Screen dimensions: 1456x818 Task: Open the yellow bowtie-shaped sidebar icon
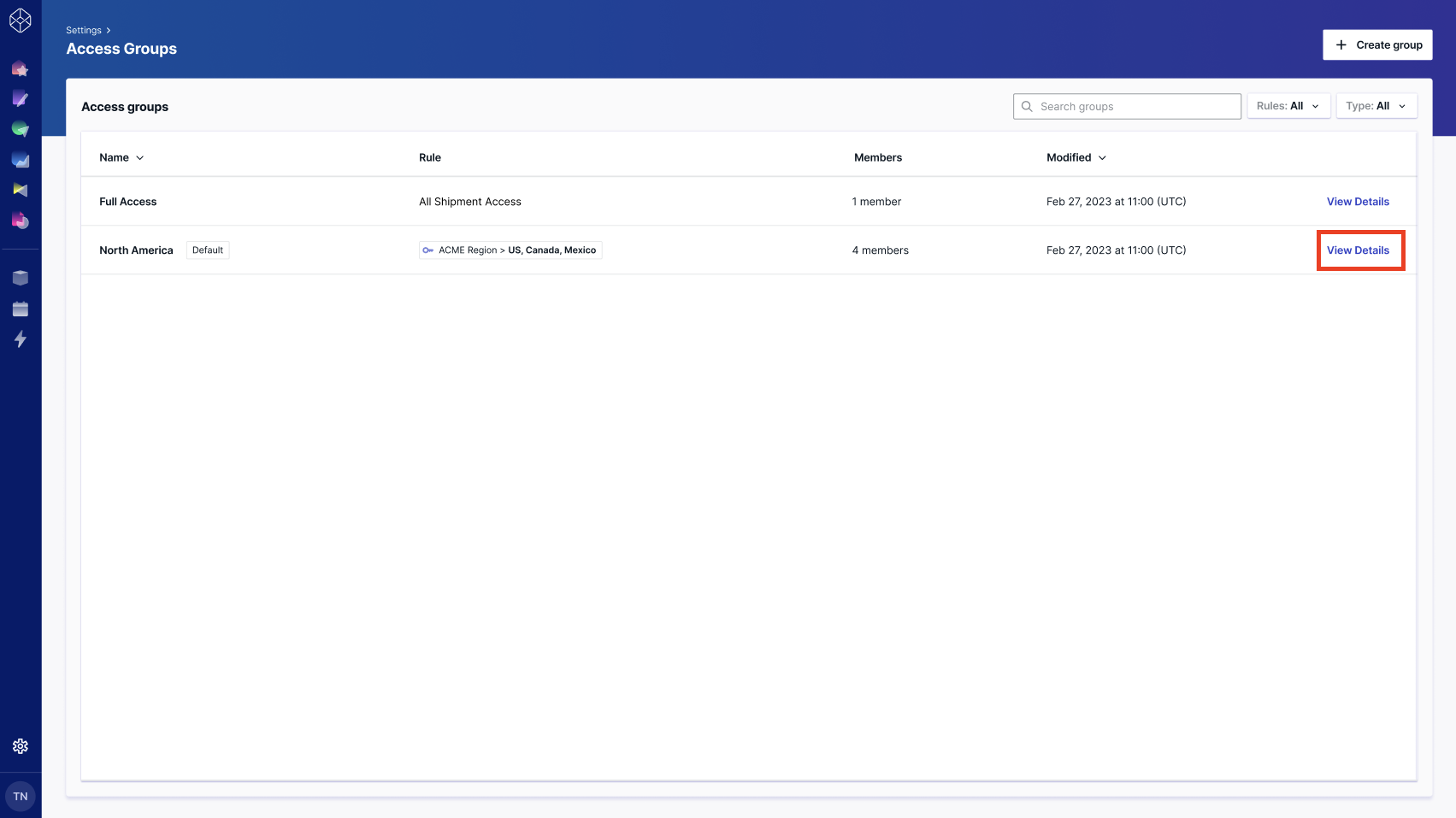[21, 190]
